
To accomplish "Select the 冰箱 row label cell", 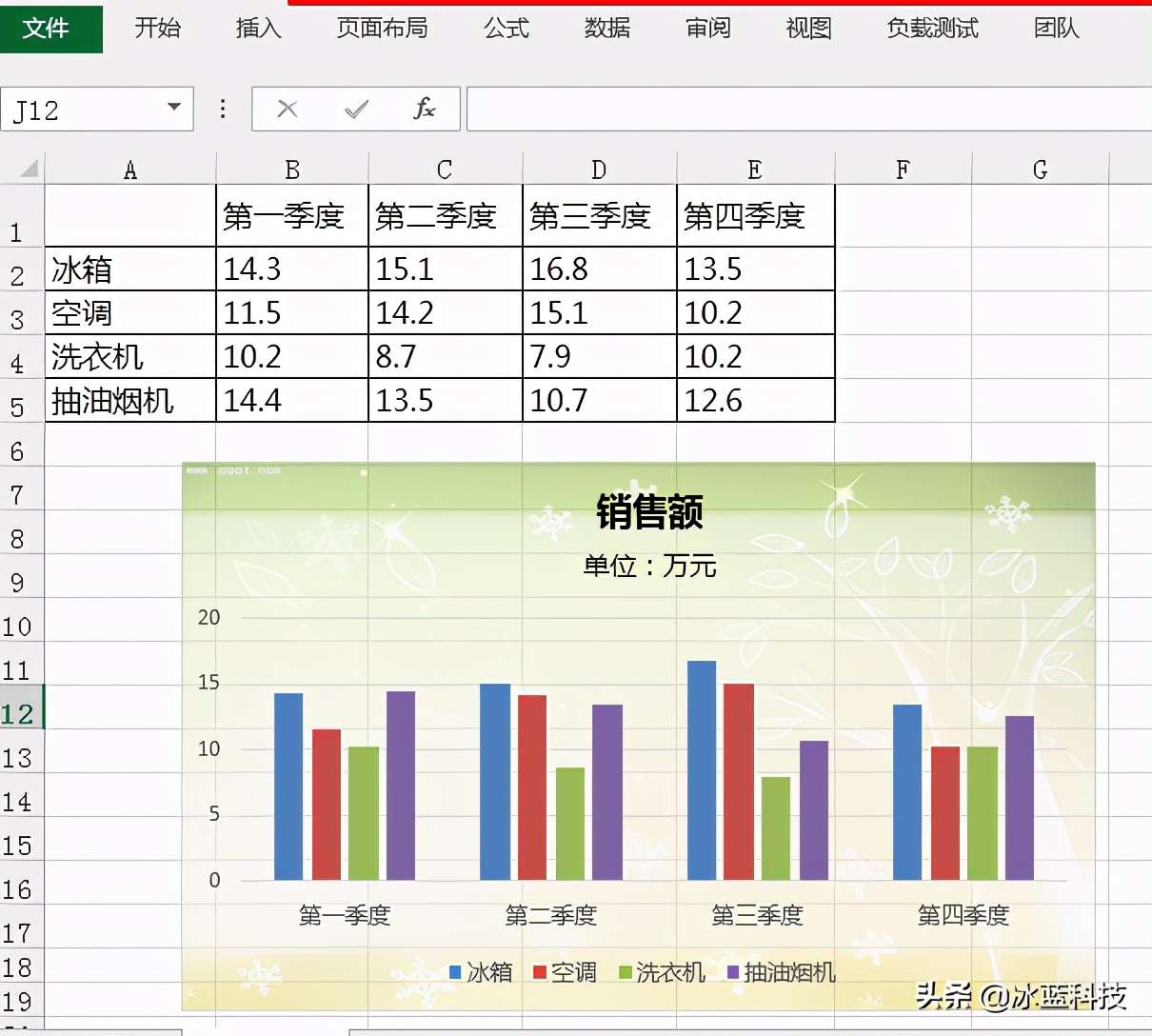I will coord(130,269).
